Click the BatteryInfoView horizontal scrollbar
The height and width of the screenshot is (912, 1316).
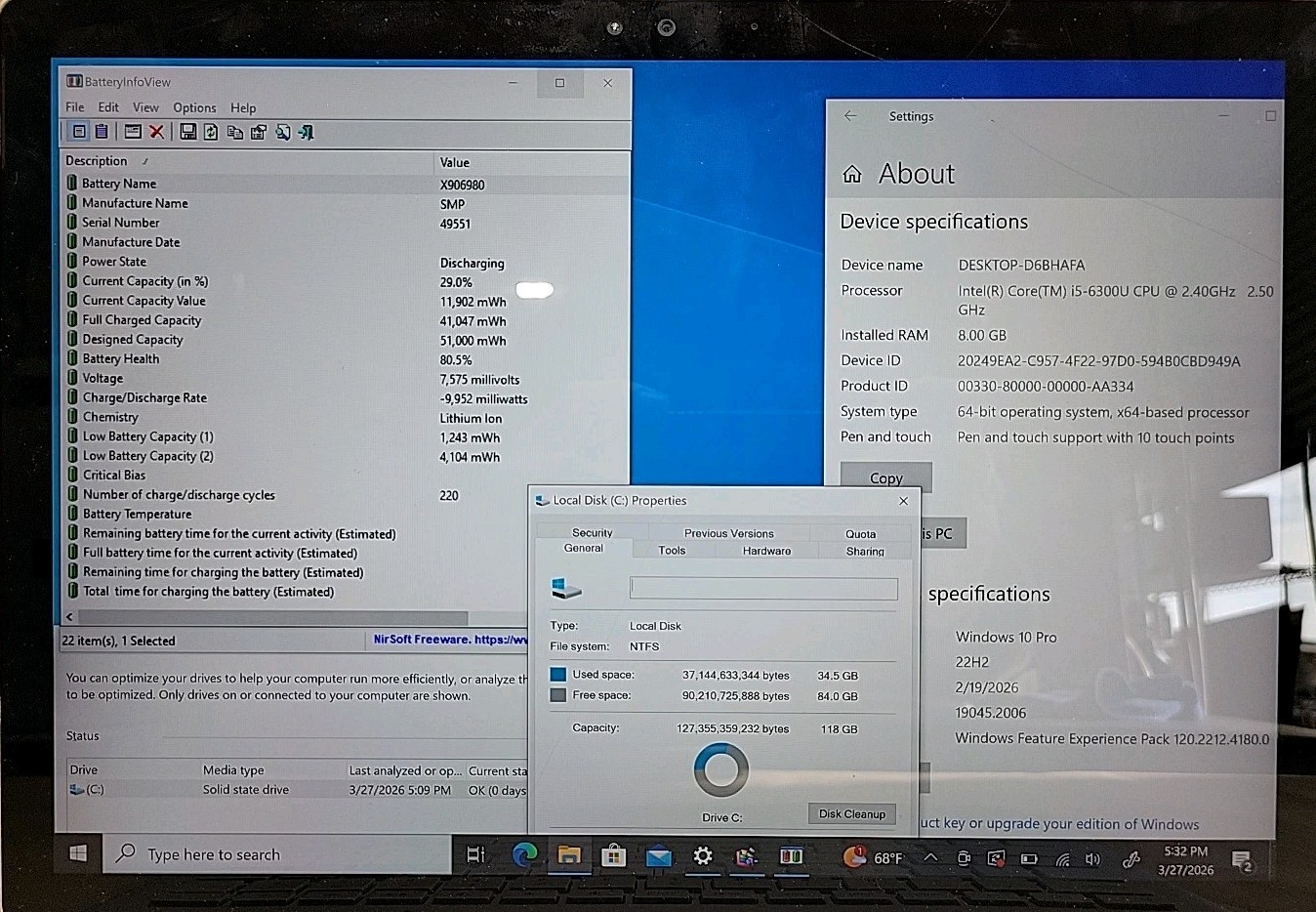point(272,617)
